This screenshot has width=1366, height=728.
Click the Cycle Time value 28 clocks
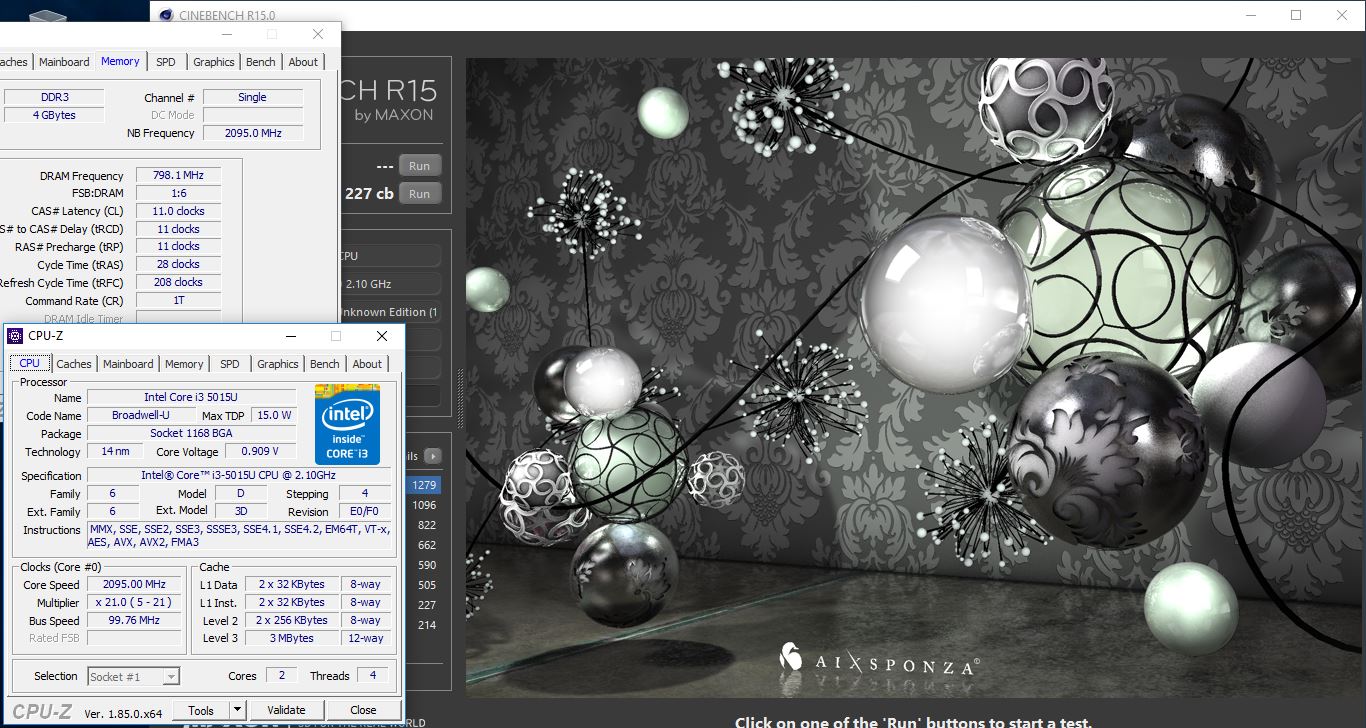(178, 264)
